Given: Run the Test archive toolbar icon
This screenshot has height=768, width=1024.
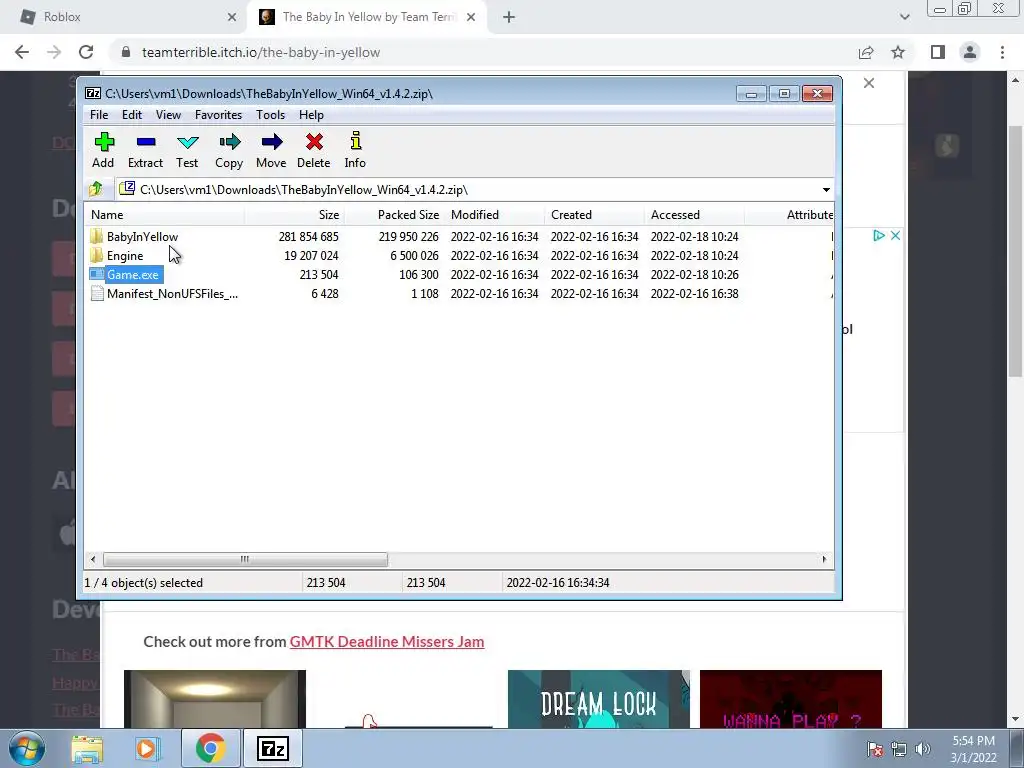Looking at the screenshot, I should tap(187, 142).
